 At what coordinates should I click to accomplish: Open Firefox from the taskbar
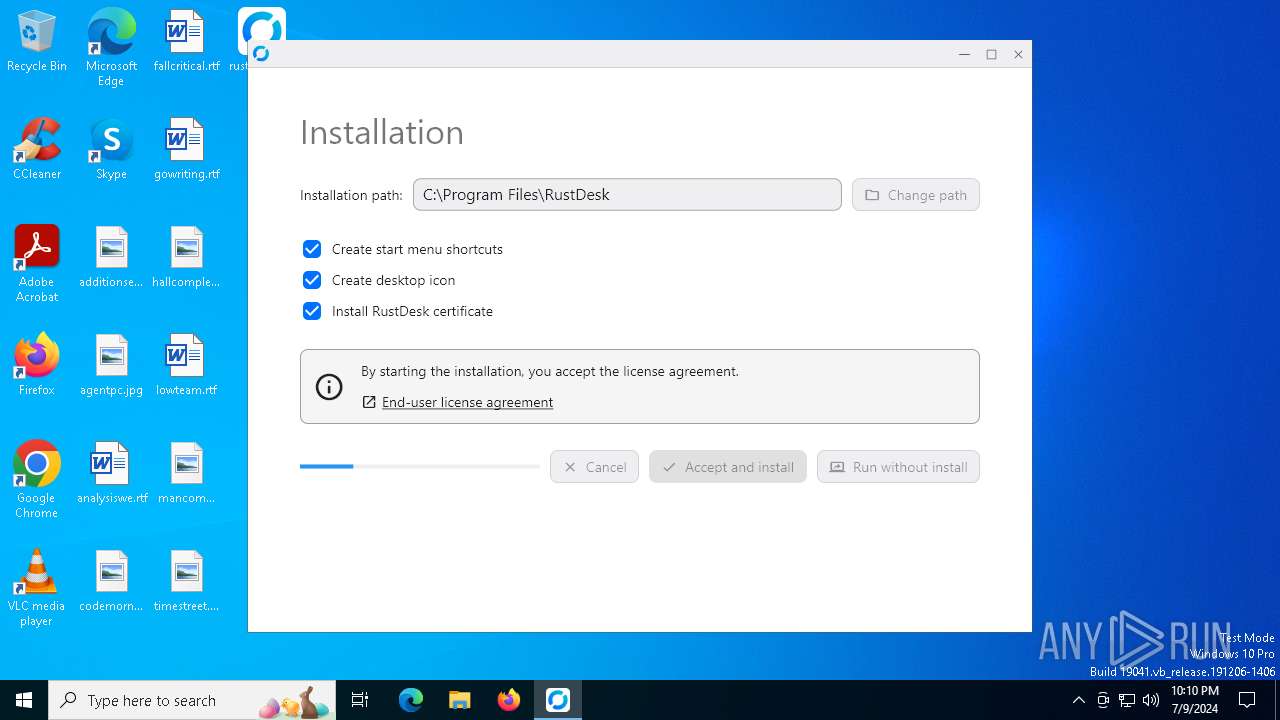509,700
